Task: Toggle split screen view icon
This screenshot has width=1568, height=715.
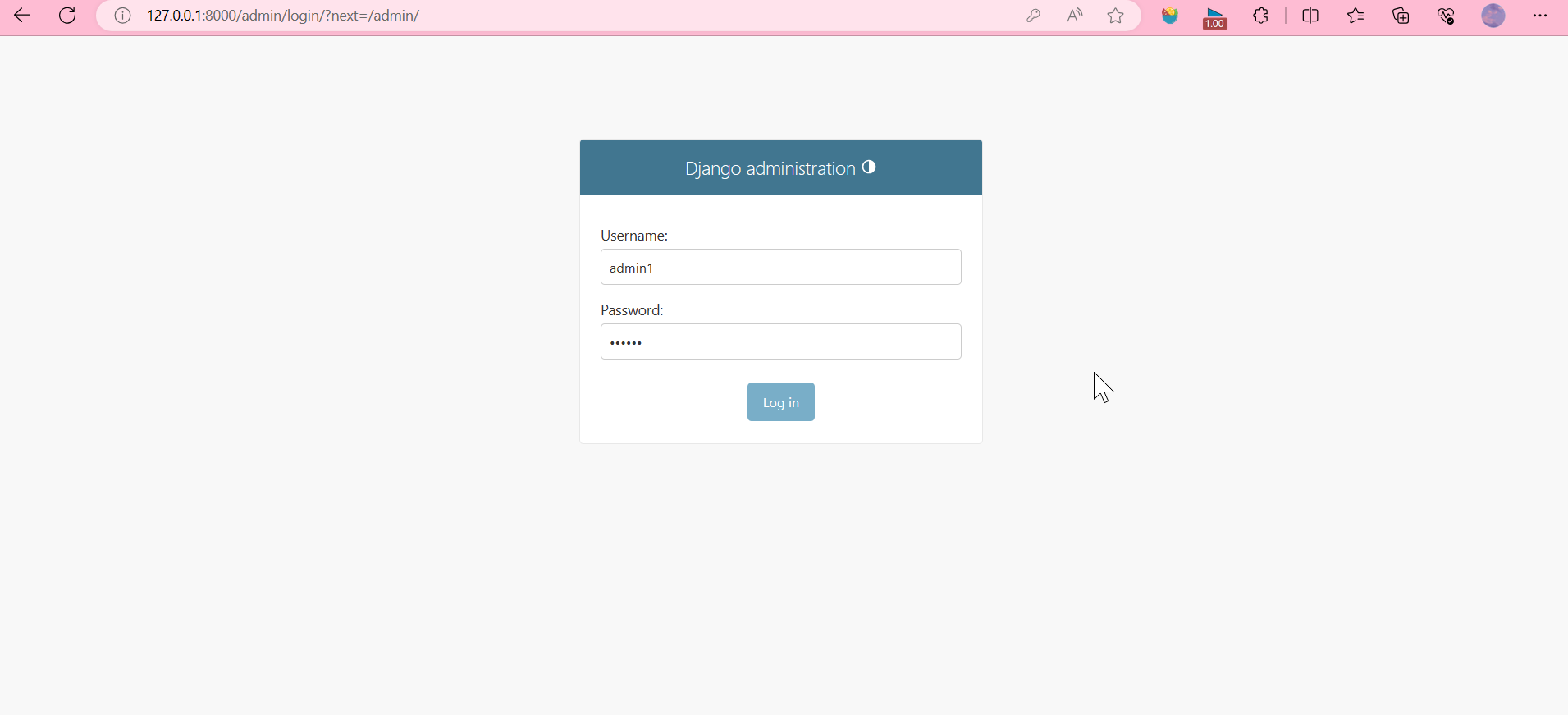Action: click(1310, 16)
